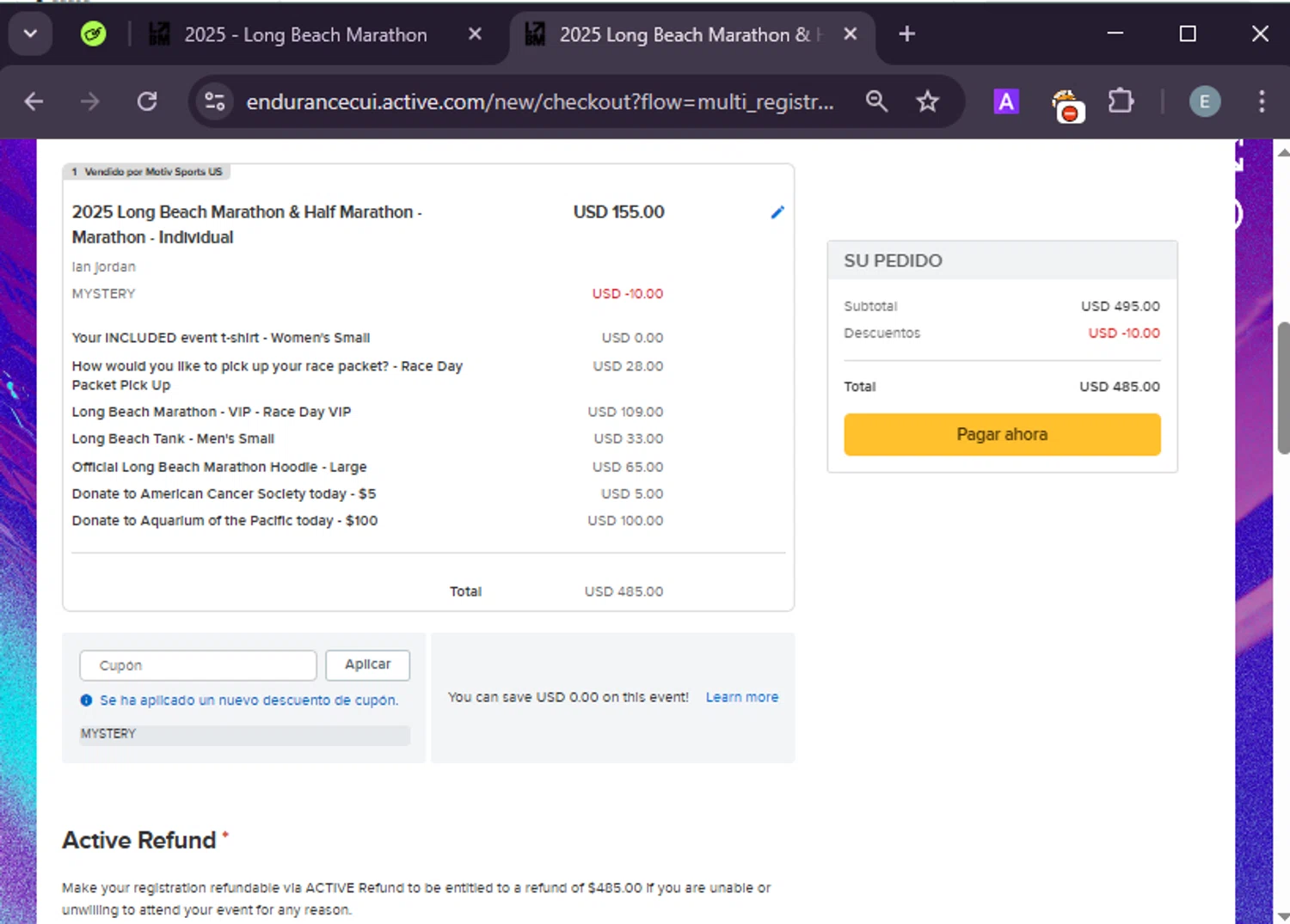1290x924 pixels.
Task: Click the 'SU PEDIDO' order summary header
Action: [893, 260]
